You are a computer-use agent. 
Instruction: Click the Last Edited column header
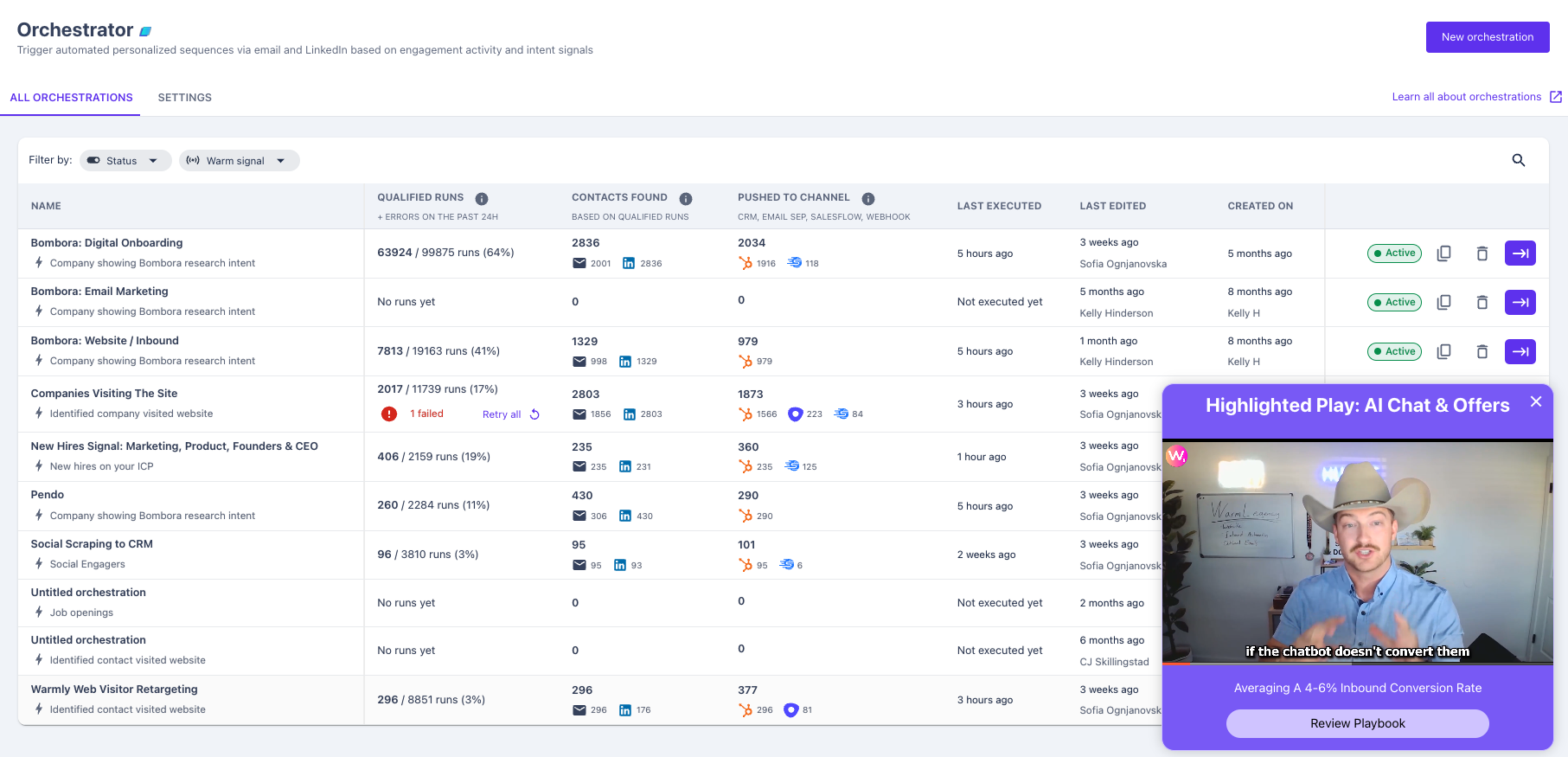click(x=1112, y=206)
